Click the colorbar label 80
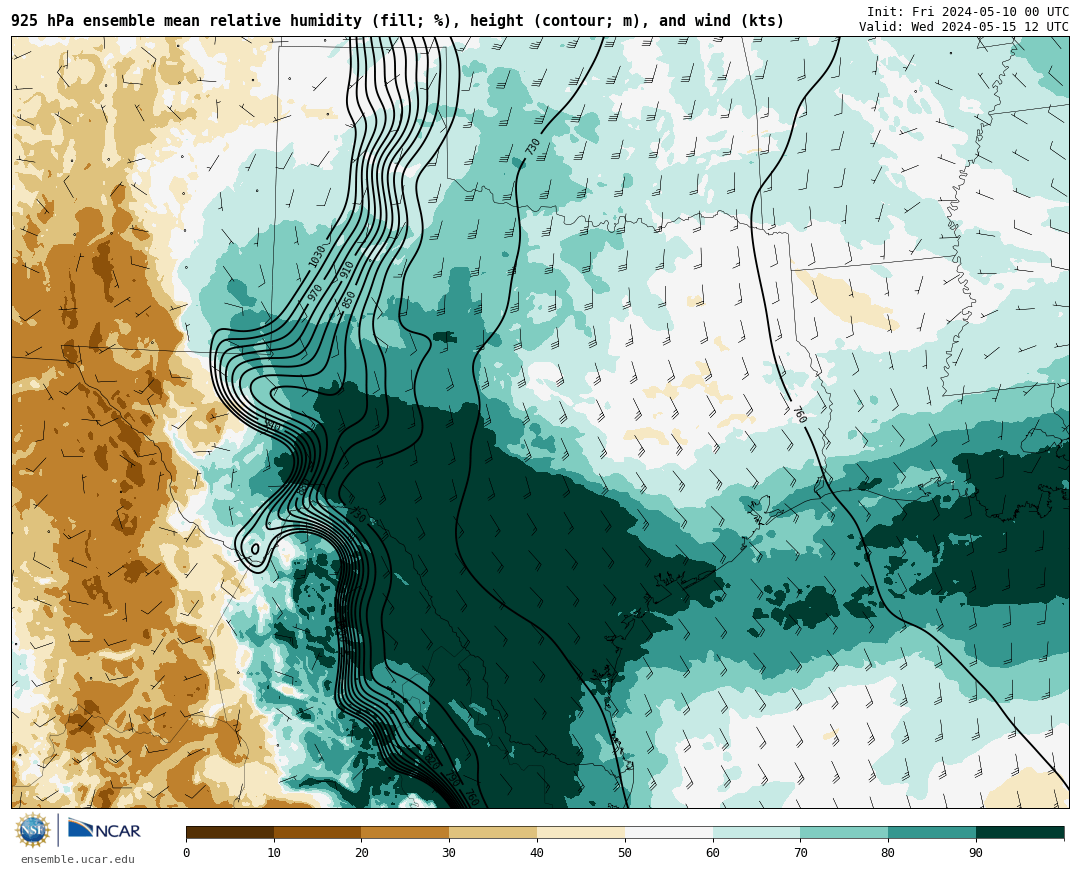This screenshot has width=1080, height=871. point(888,853)
